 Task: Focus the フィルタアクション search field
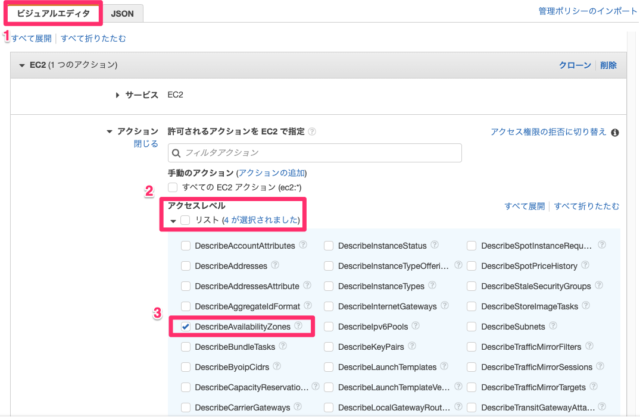pyautogui.click(x=315, y=153)
